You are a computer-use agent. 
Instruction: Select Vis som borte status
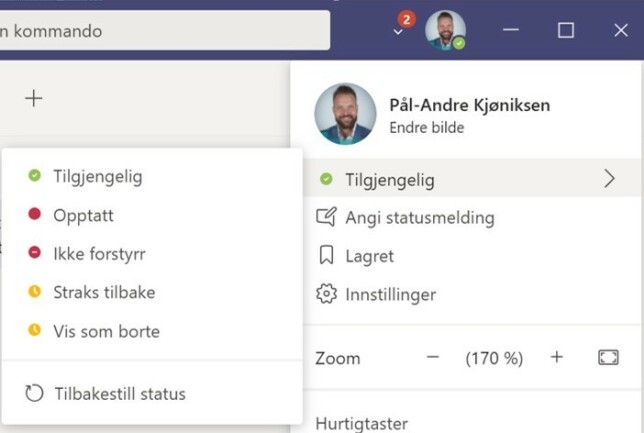pyautogui.click(x=152, y=331)
